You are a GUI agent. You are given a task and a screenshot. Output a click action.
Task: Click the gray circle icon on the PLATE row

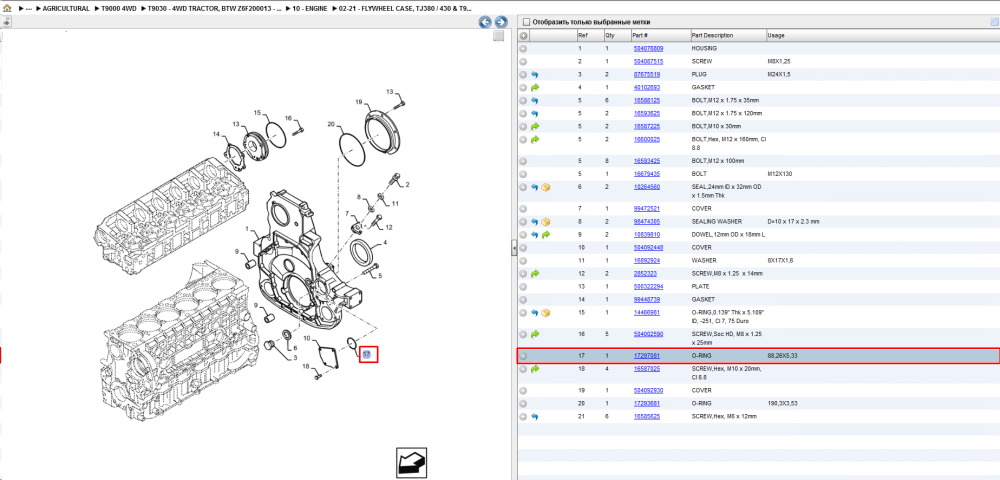(523, 286)
